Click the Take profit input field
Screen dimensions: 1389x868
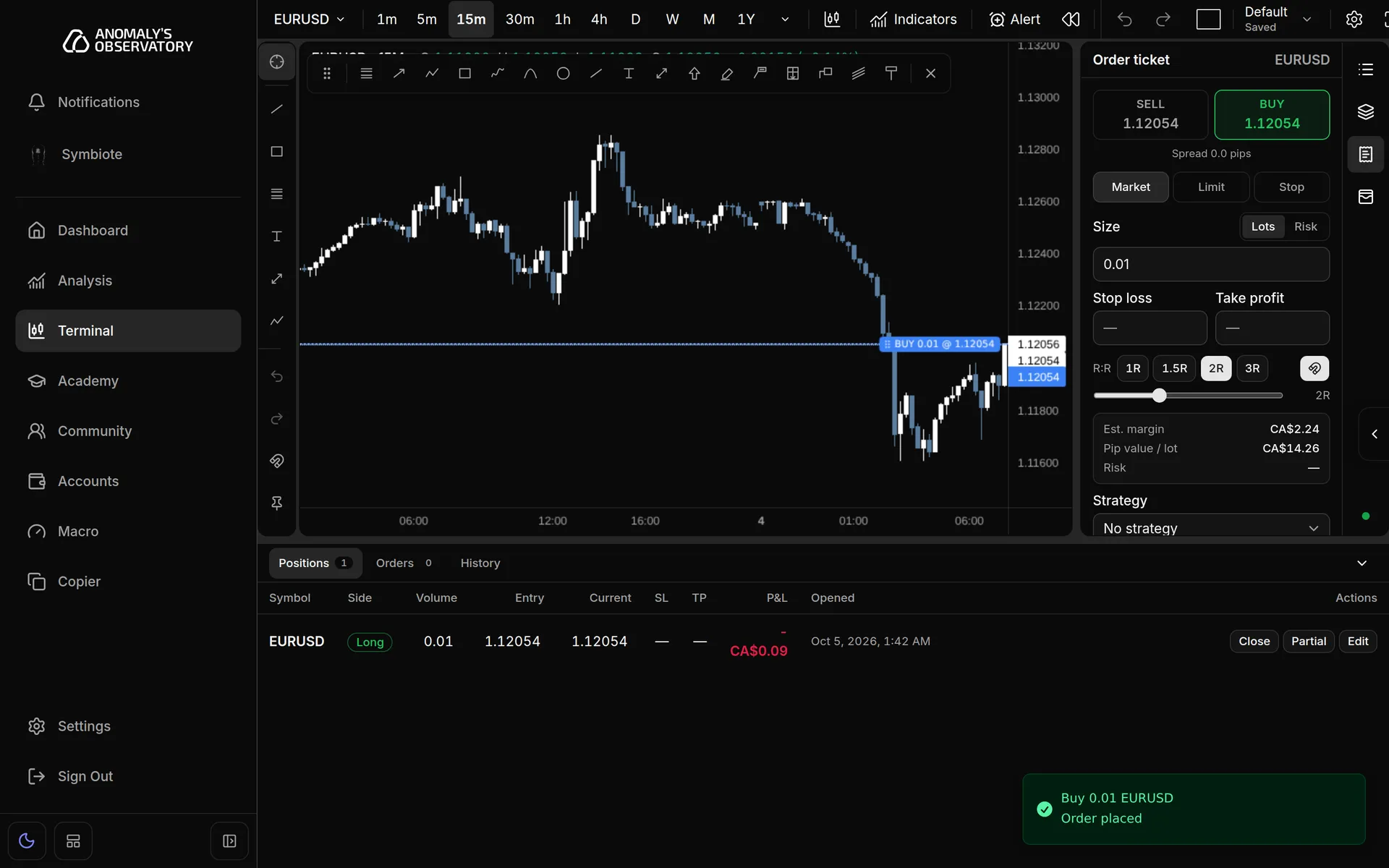(1272, 328)
